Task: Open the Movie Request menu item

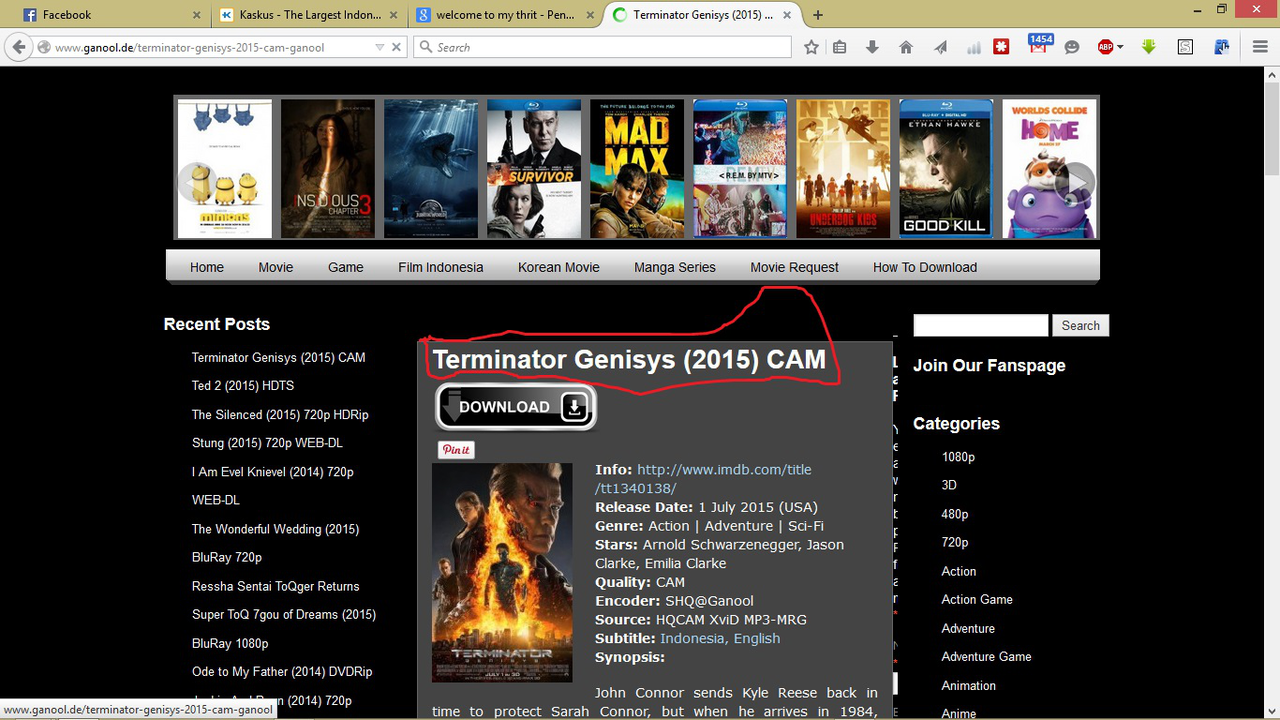Action: click(x=795, y=267)
